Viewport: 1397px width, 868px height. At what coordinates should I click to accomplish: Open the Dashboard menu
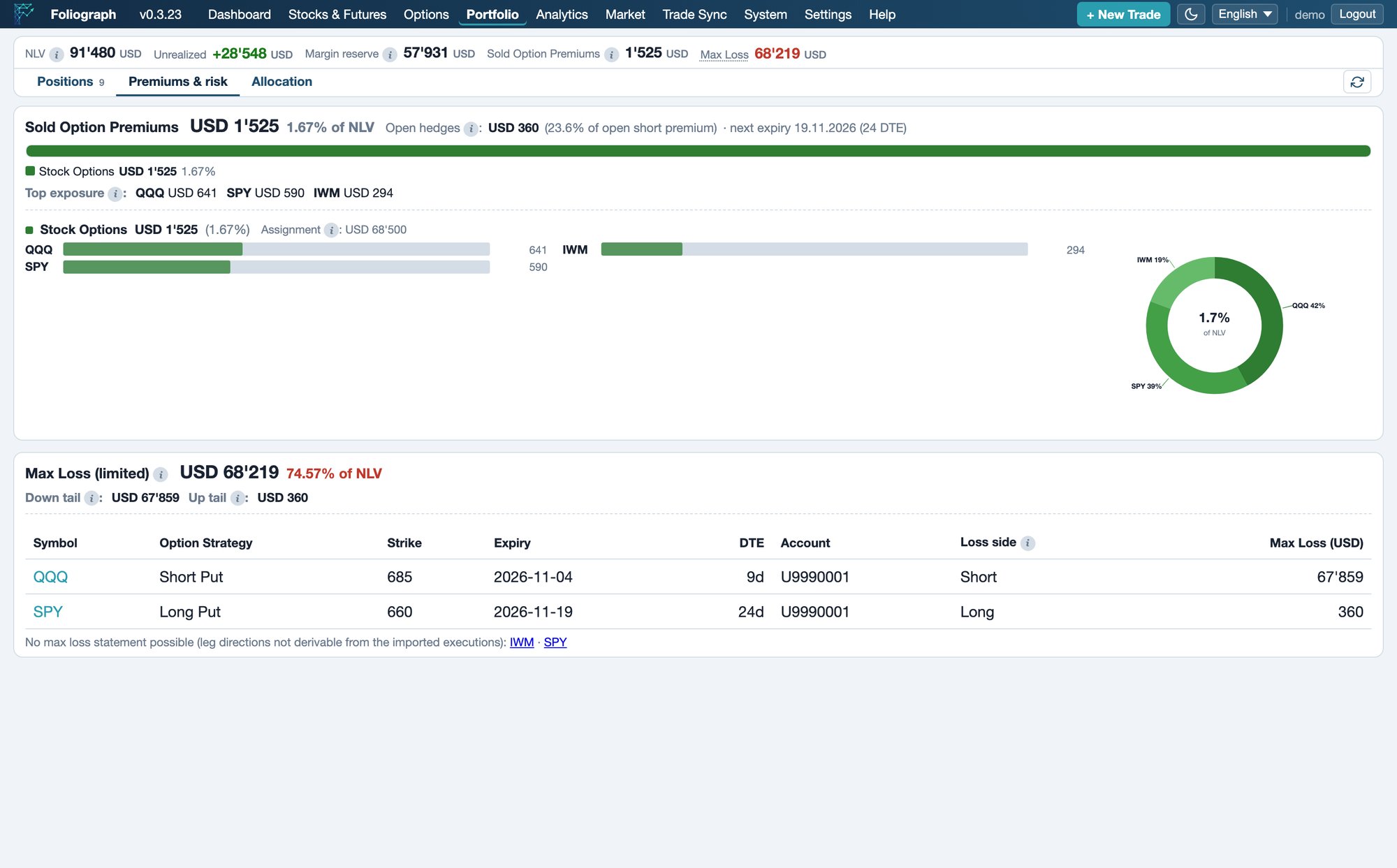point(239,14)
